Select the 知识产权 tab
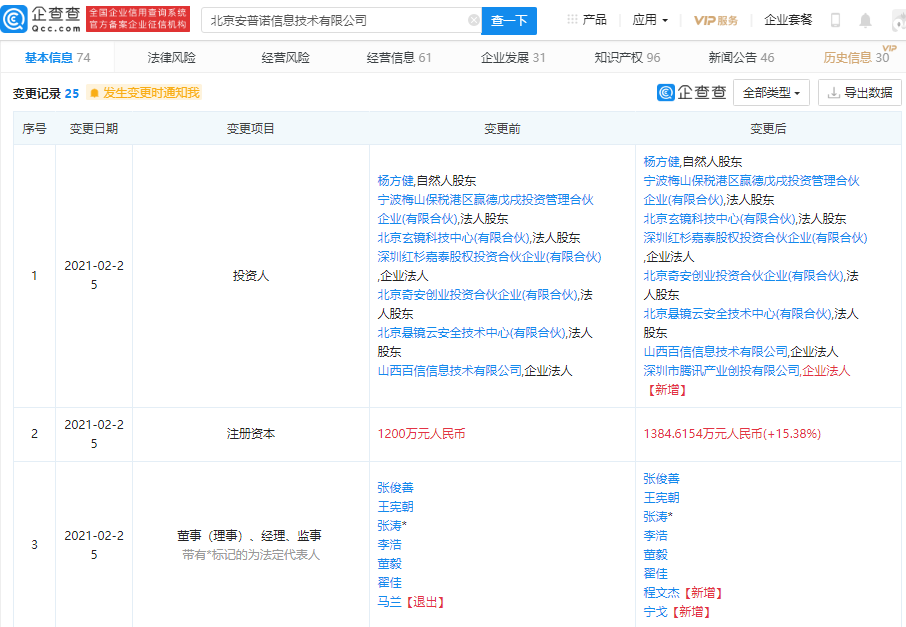 627,58
